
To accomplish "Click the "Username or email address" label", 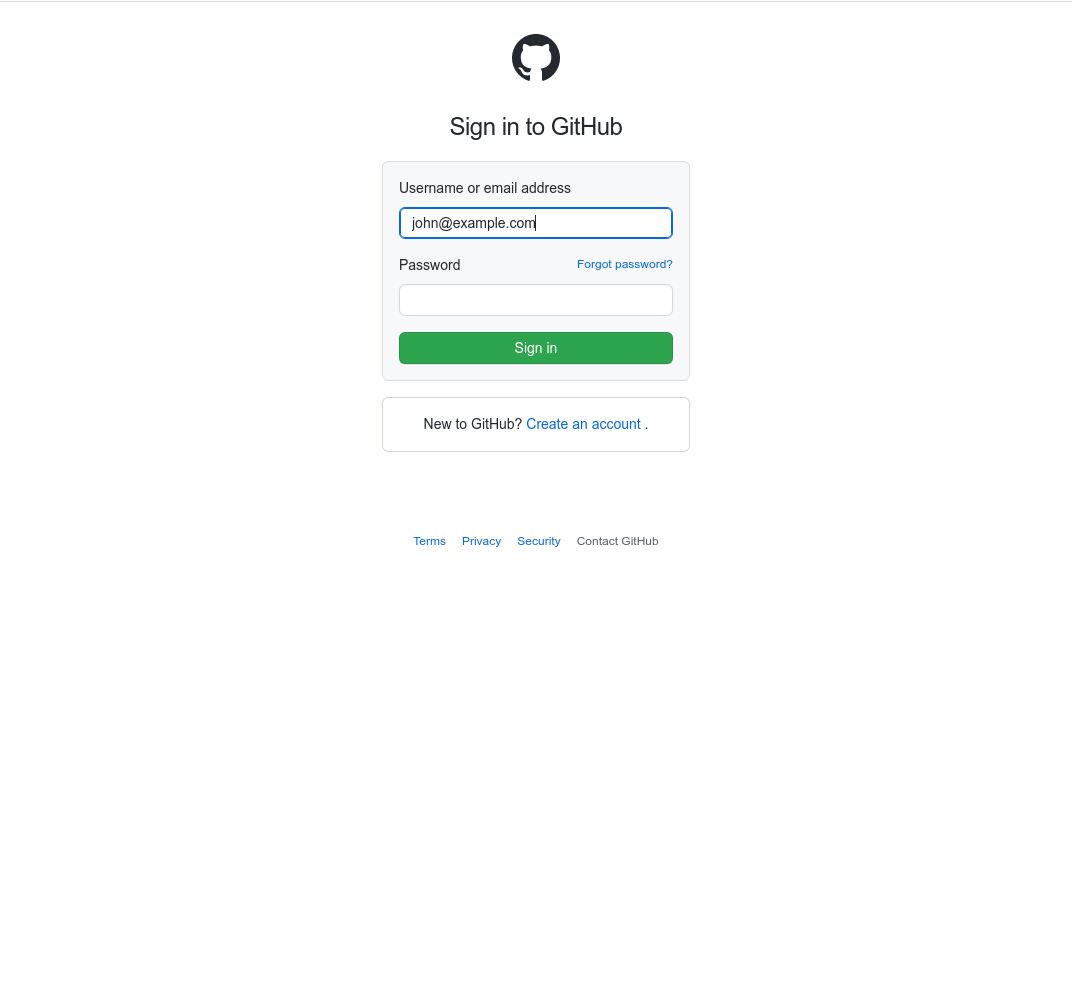I will click(x=485, y=188).
